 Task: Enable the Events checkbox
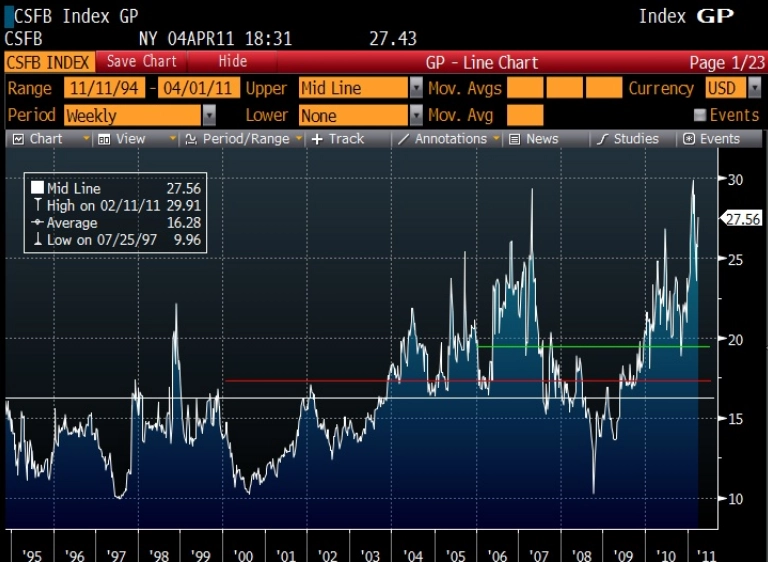tap(700, 115)
